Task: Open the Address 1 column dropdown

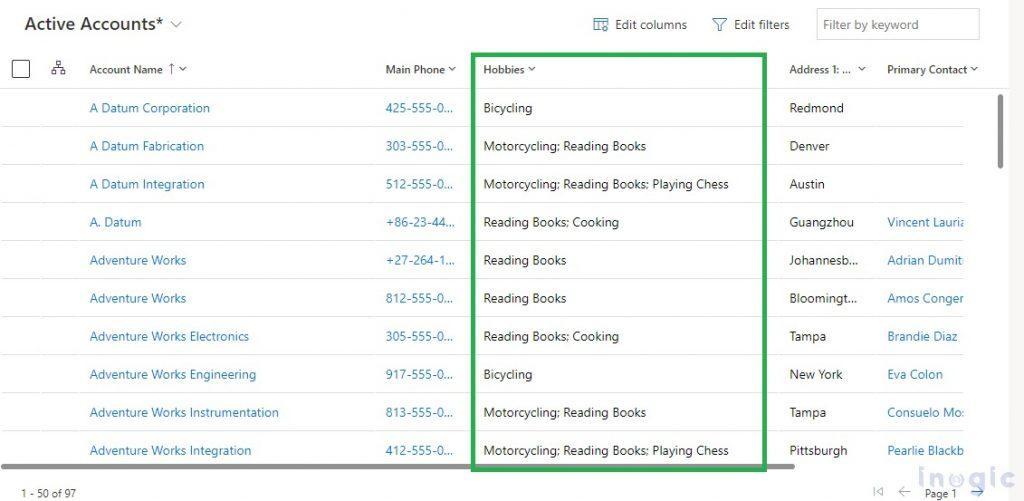Action: (862, 69)
